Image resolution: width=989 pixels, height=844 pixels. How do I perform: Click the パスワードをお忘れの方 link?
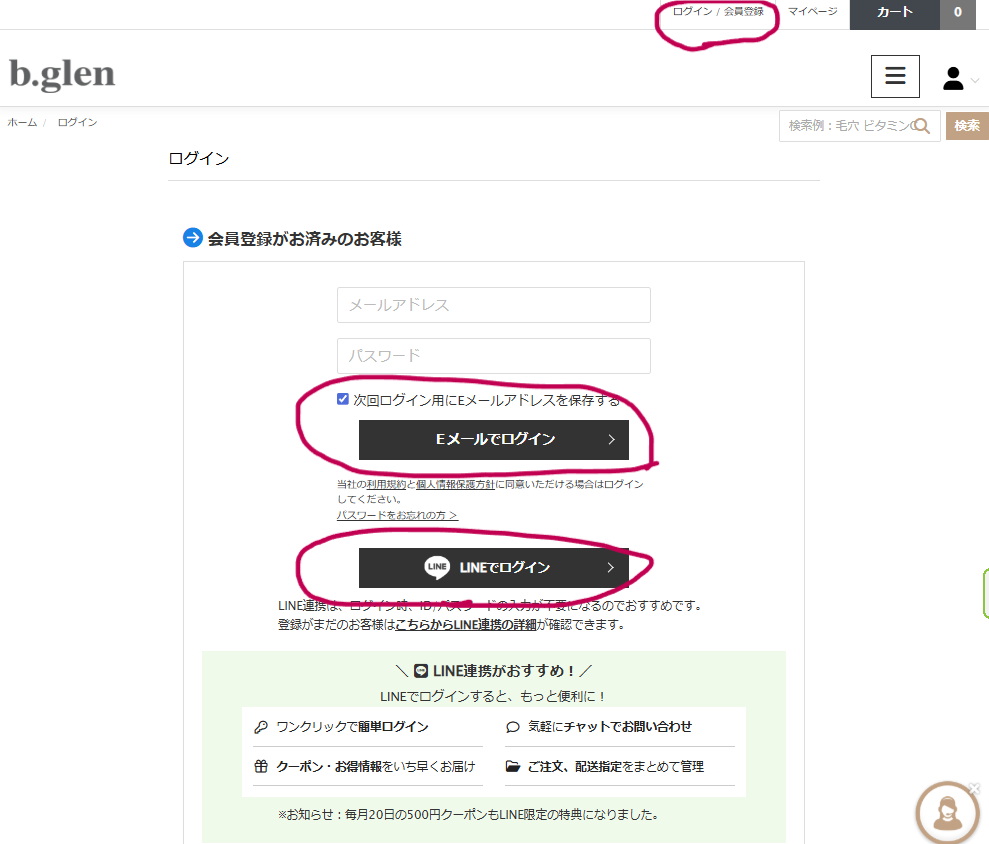[x=397, y=515]
